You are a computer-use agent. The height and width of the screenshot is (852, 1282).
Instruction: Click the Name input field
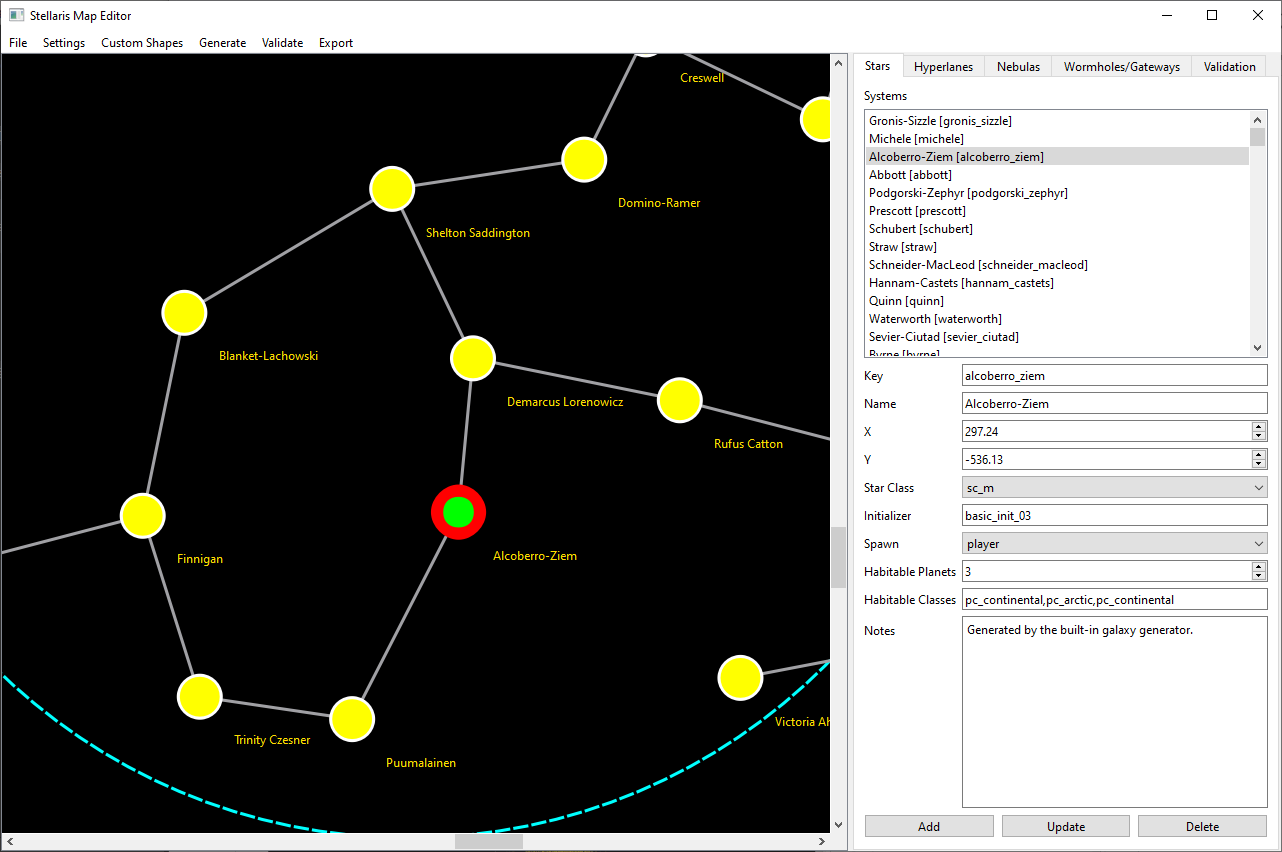point(1114,403)
